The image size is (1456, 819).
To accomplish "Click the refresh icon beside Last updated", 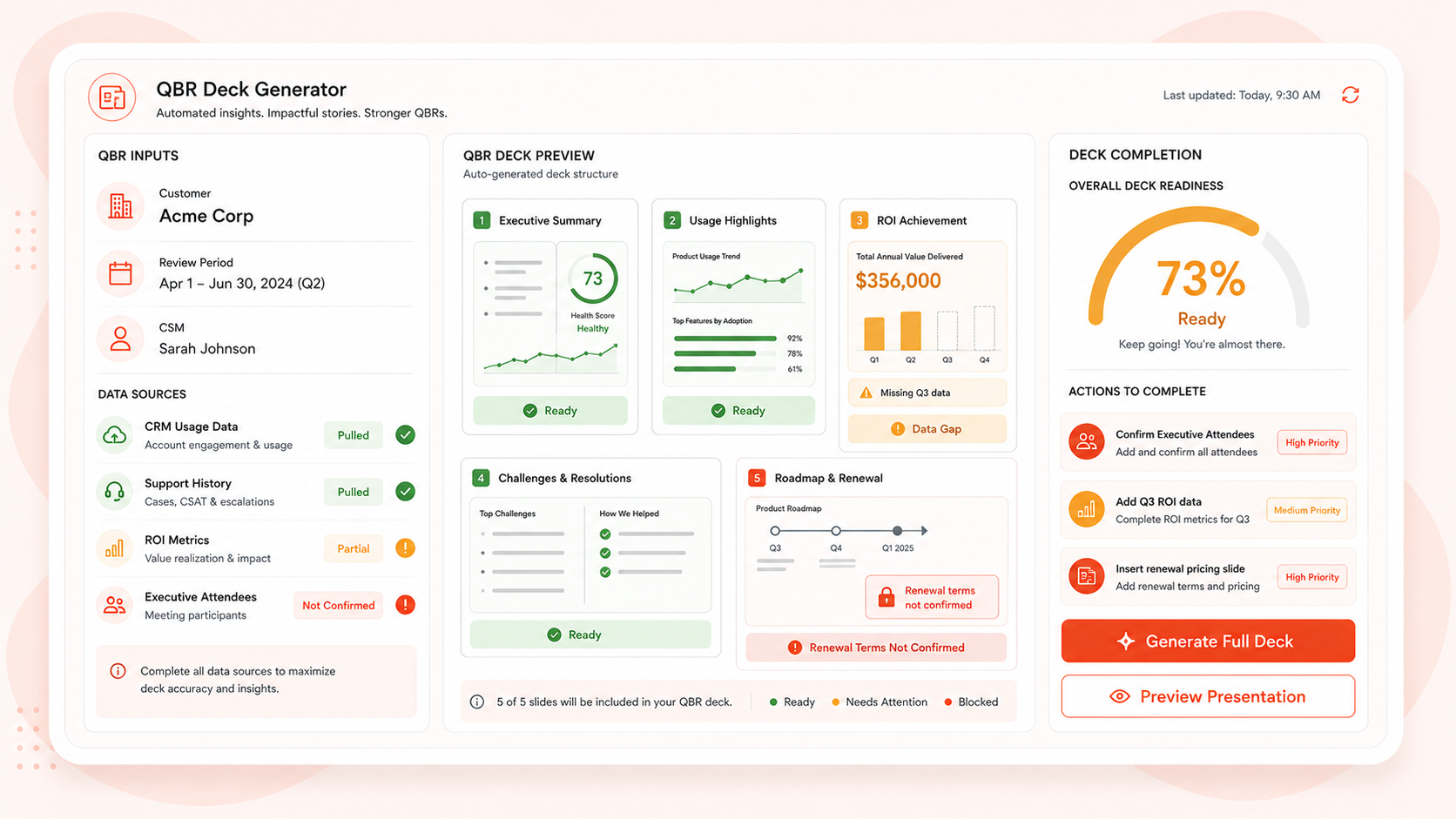I will pyautogui.click(x=1350, y=95).
